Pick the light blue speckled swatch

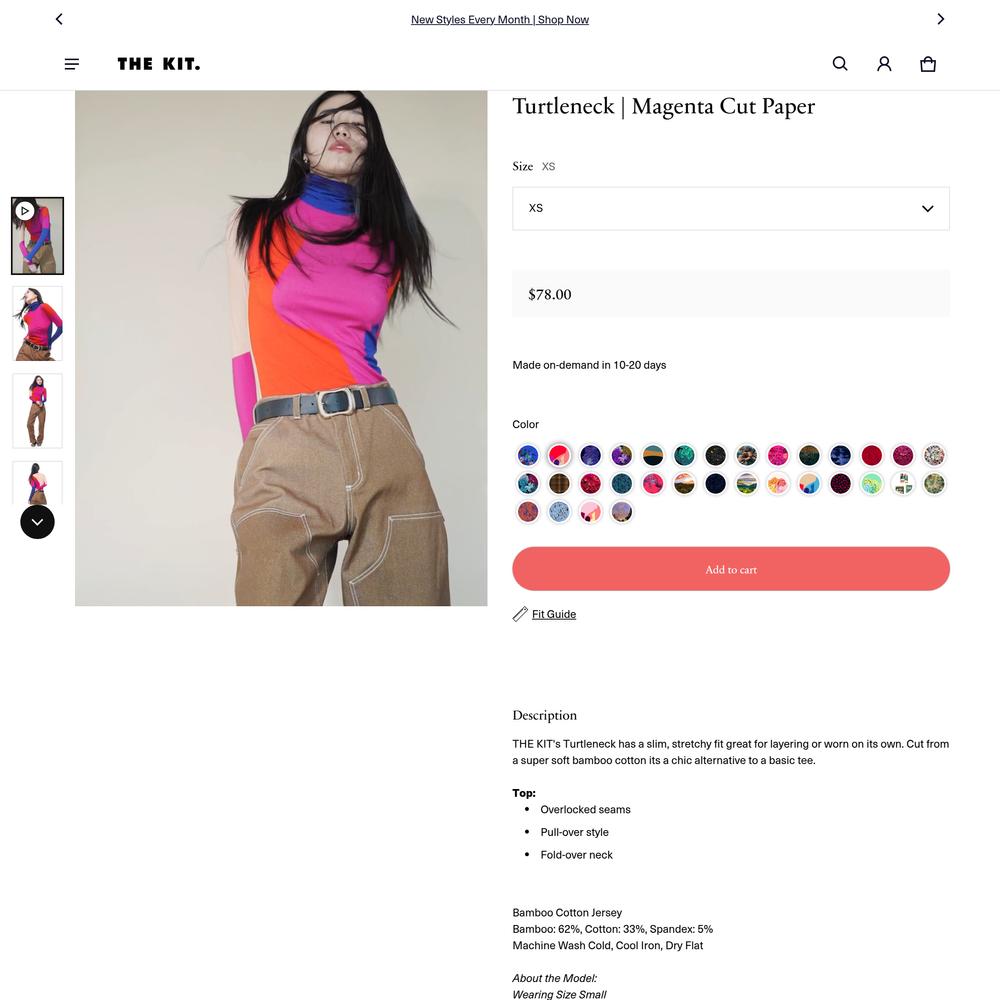[x=559, y=511]
